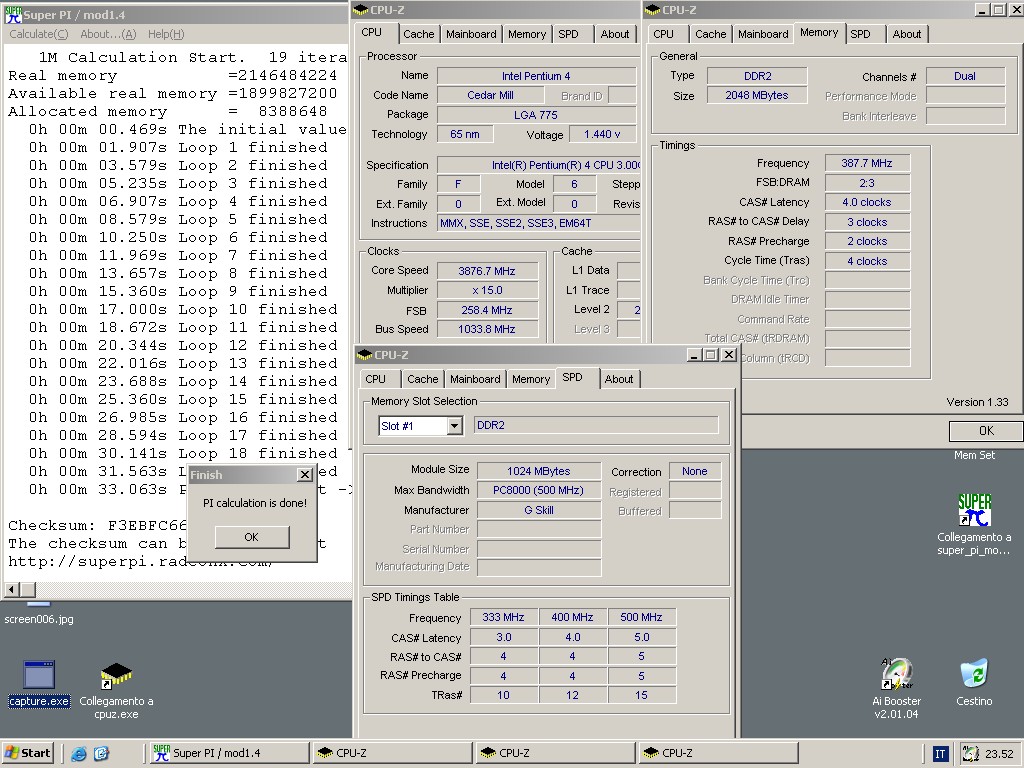Switch to Cache tab in CPU-Z Processor window
Viewport: 1024px width, 768px height.
click(418, 34)
